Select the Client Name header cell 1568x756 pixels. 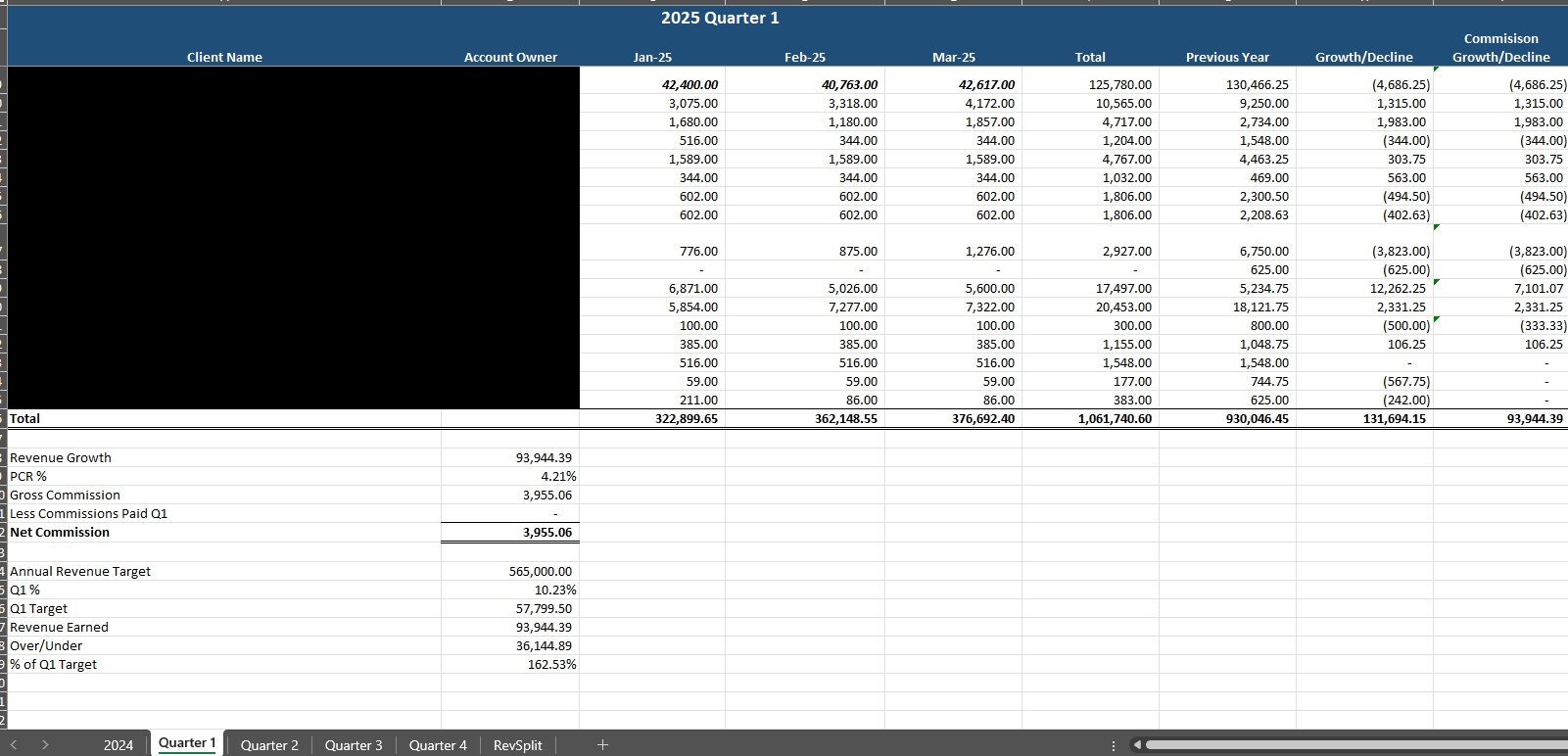click(224, 58)
